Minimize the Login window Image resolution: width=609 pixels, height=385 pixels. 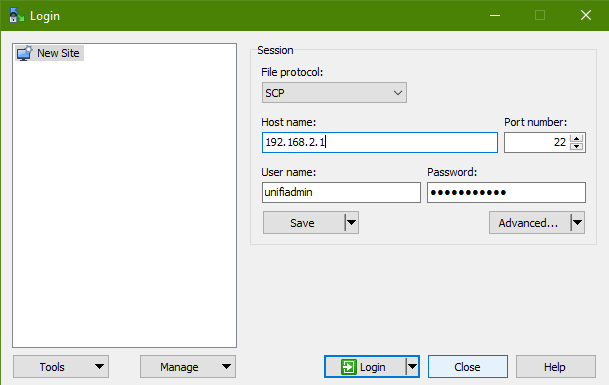click(x=495, y=16)
